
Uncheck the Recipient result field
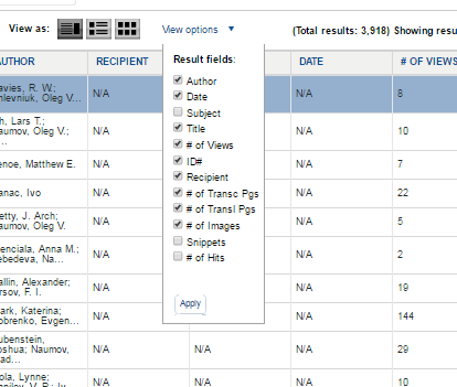(178, 176)
